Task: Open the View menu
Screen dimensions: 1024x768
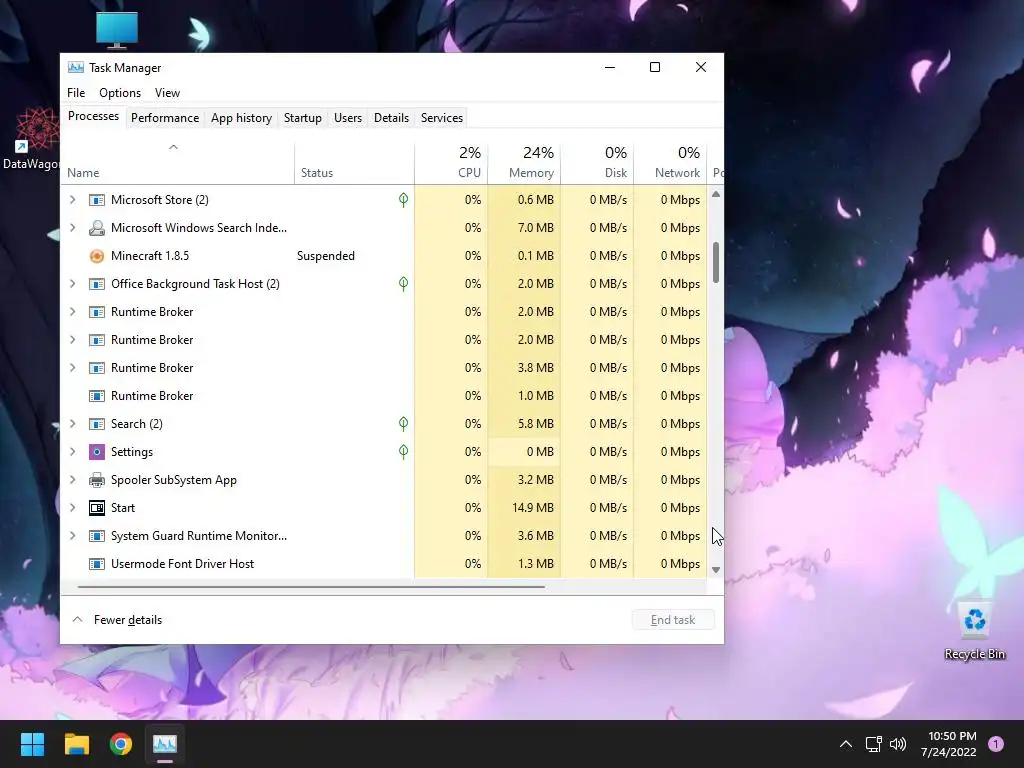Action: 167,93
